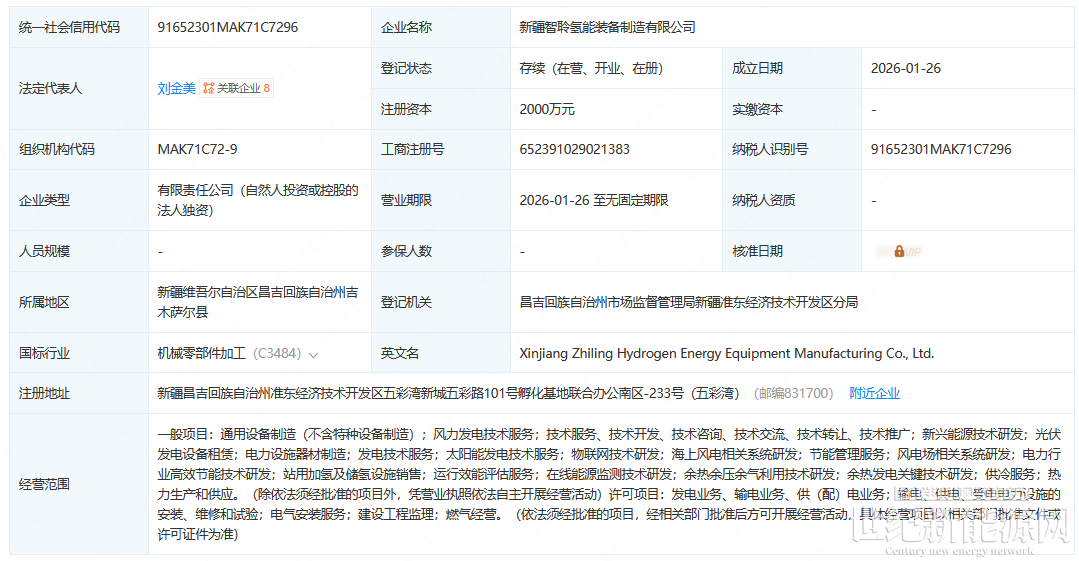The height and width of the screenshot is (561, 1079).
Task: Click organization code MAK71C72-9
Action: [x=197, y=149]
